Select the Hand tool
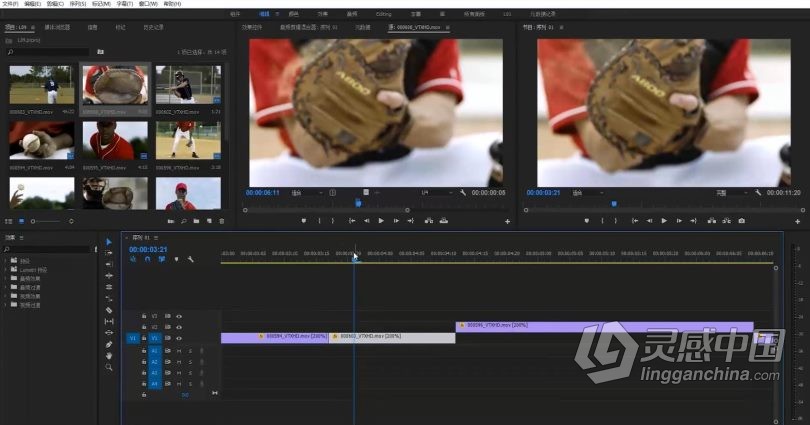Viewport: 810px width, 425px height. 108,356
